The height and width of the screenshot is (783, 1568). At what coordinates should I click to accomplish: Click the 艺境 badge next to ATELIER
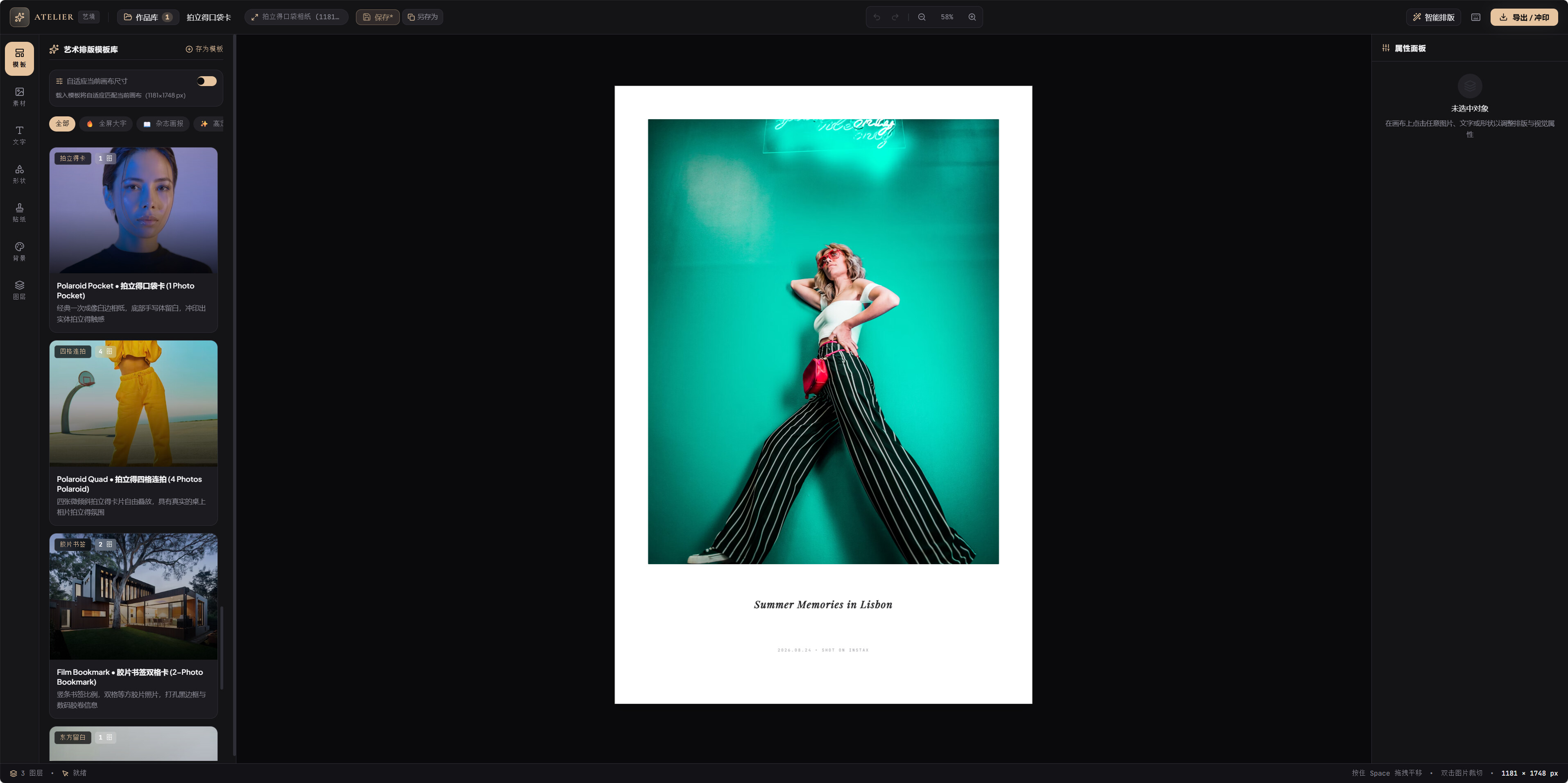click(89, 17)
